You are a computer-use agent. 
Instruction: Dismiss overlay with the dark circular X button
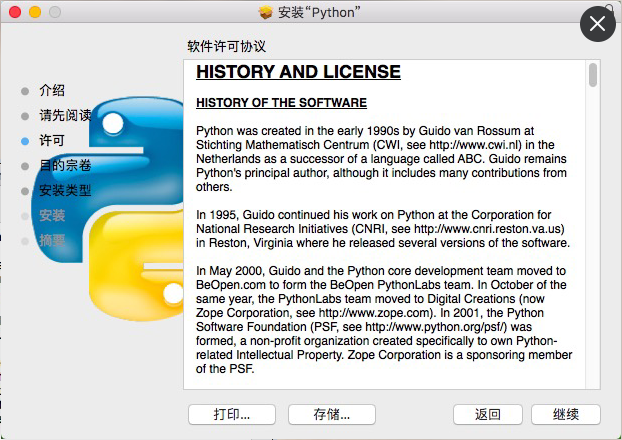point(597,24)
